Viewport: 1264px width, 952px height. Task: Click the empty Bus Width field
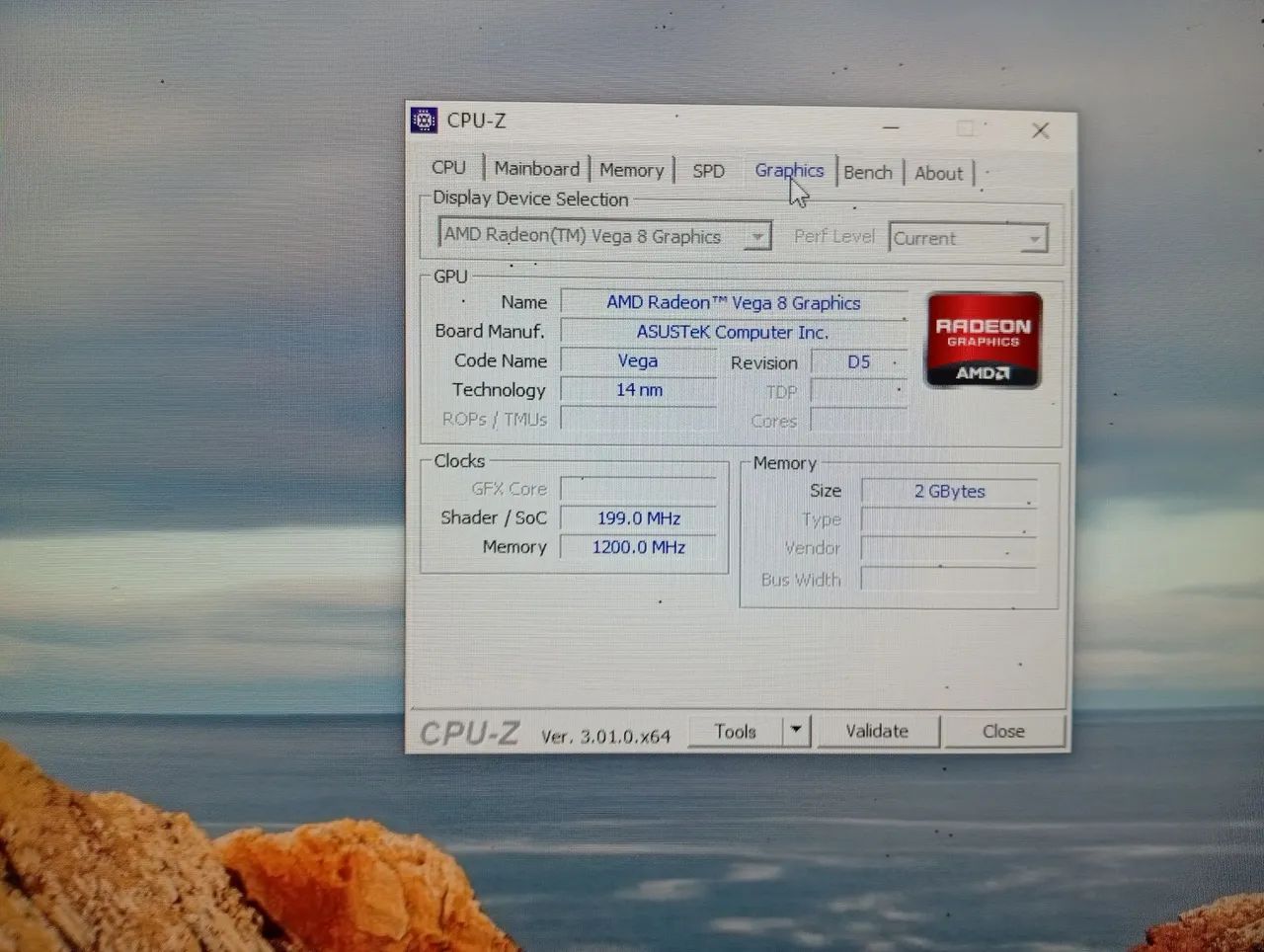(949, 579)
